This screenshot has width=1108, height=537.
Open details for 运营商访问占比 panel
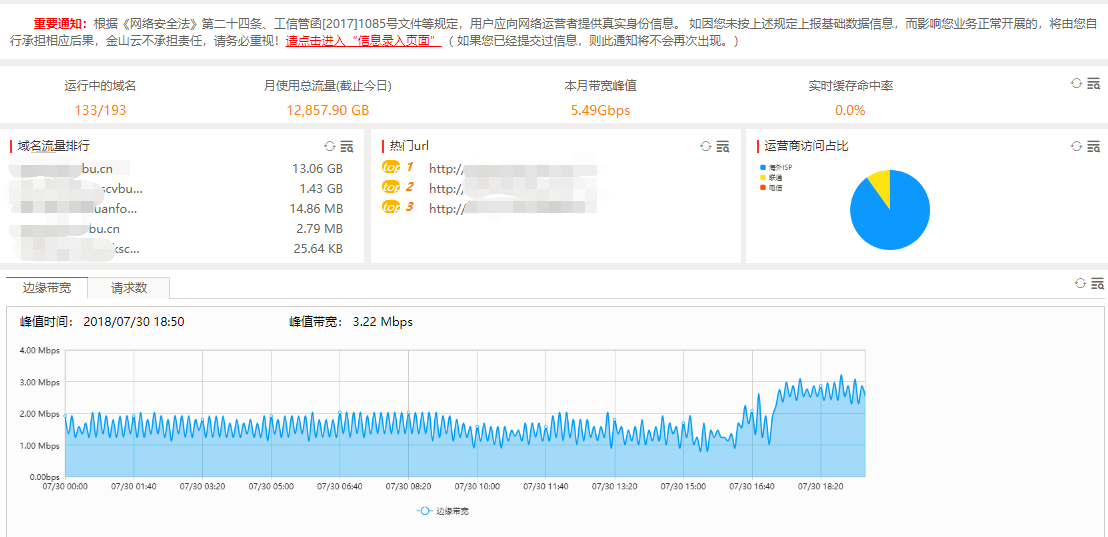click(x=1093, y=146)
